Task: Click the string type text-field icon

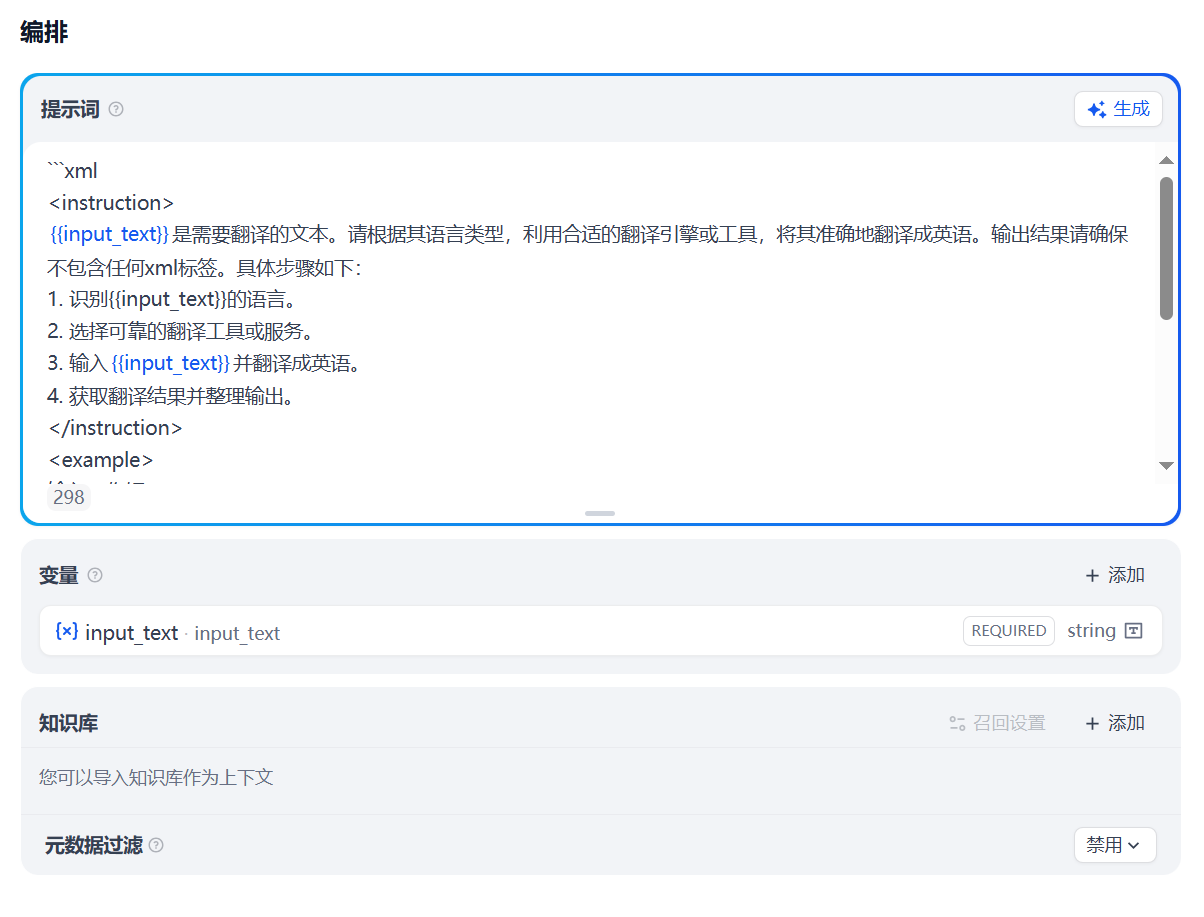Action: [1134, 631]
